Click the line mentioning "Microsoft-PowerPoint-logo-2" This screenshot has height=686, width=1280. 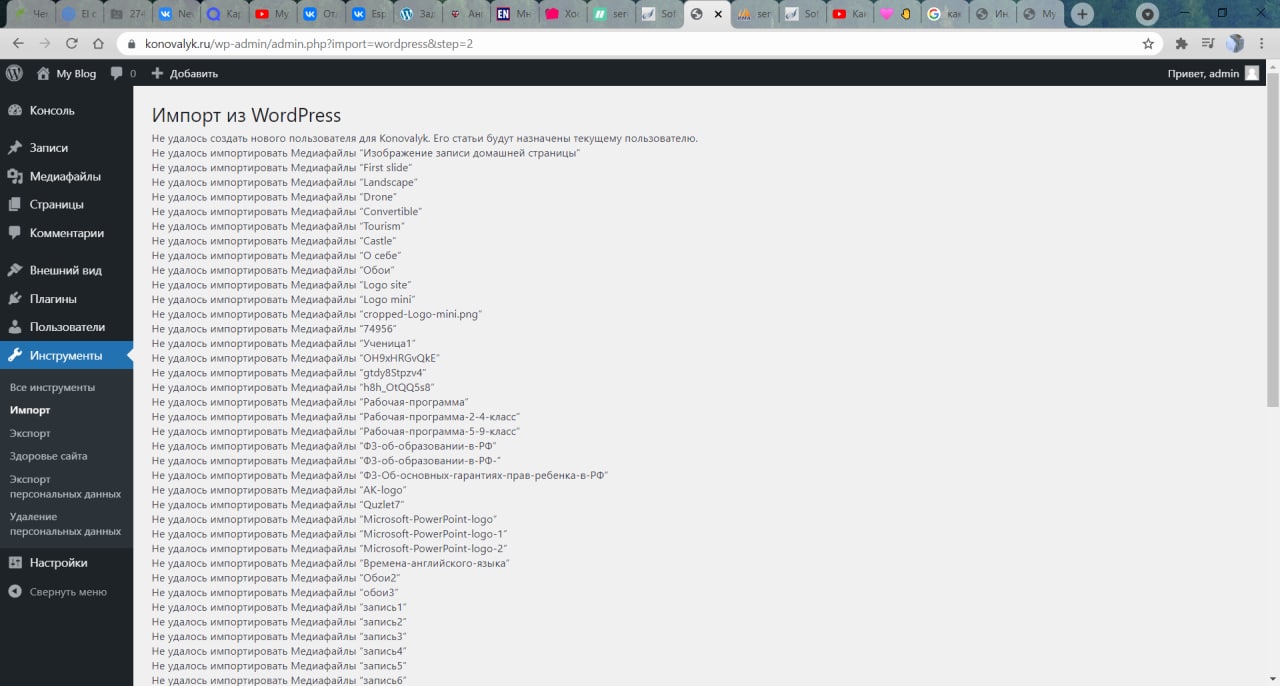pyautogui.click(x=330, y=549)
